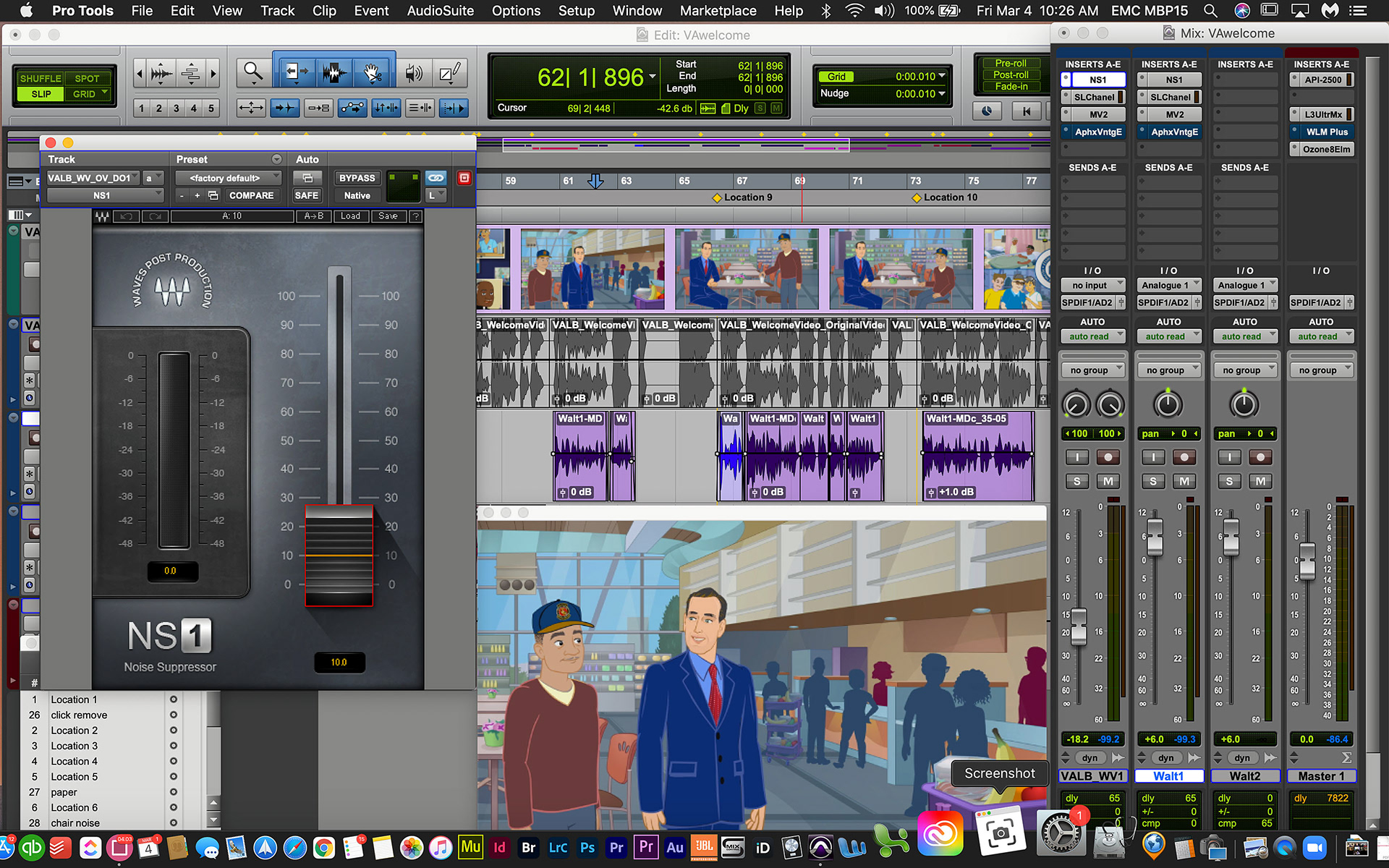Open the Event menu
Screen dimensions: 1389x868
(371, 11)
